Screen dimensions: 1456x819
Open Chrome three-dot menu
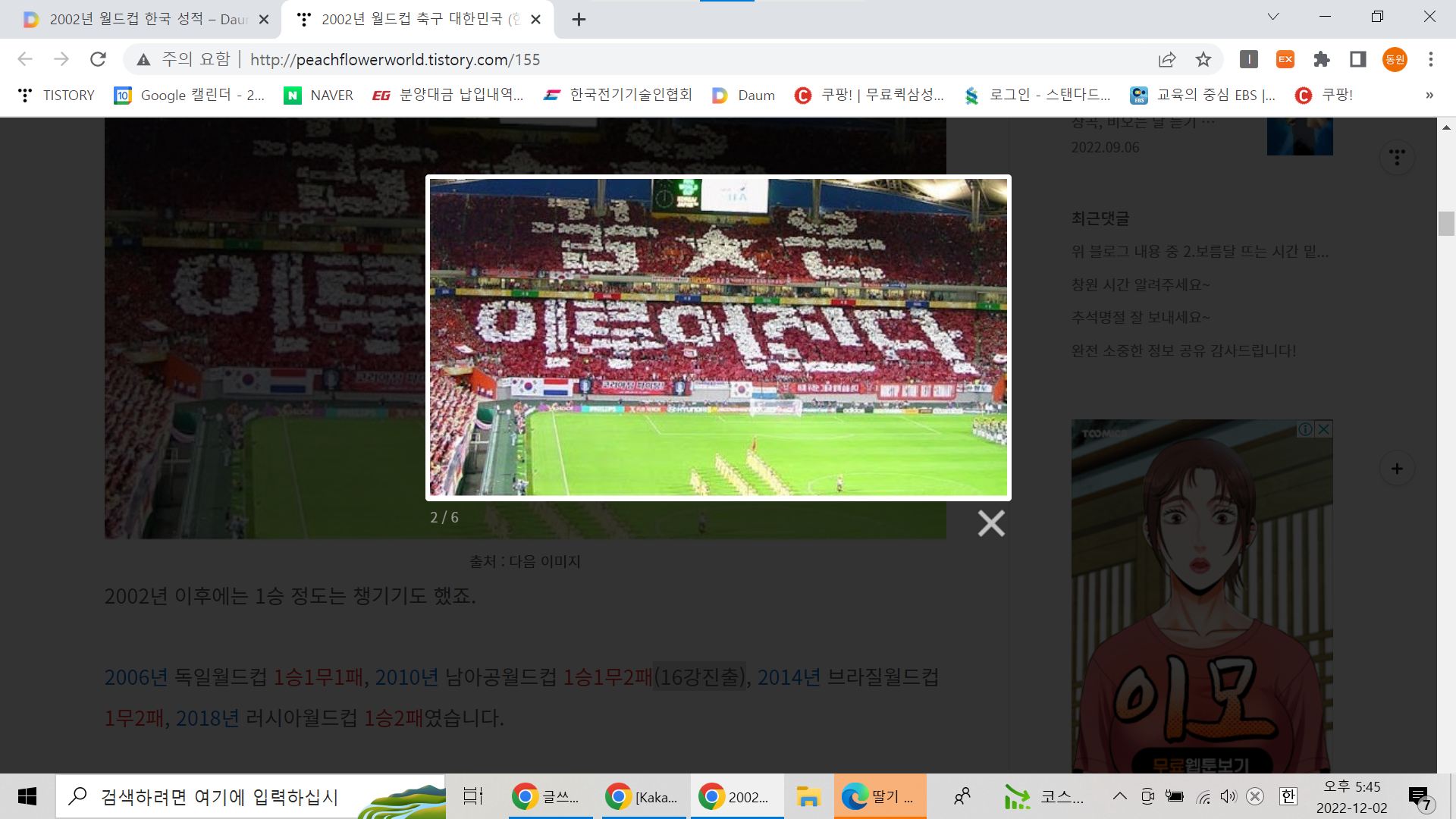click(1431, 59)
